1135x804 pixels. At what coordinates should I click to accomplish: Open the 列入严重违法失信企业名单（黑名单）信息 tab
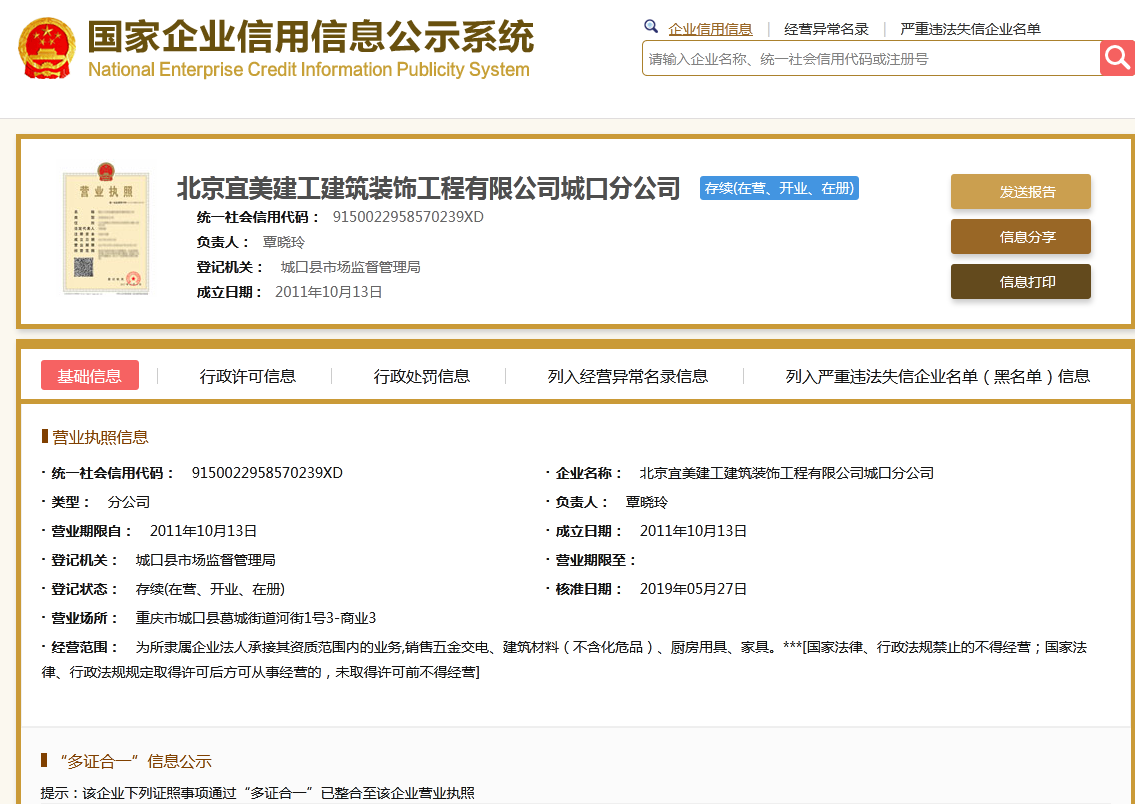tap(937, 376)
